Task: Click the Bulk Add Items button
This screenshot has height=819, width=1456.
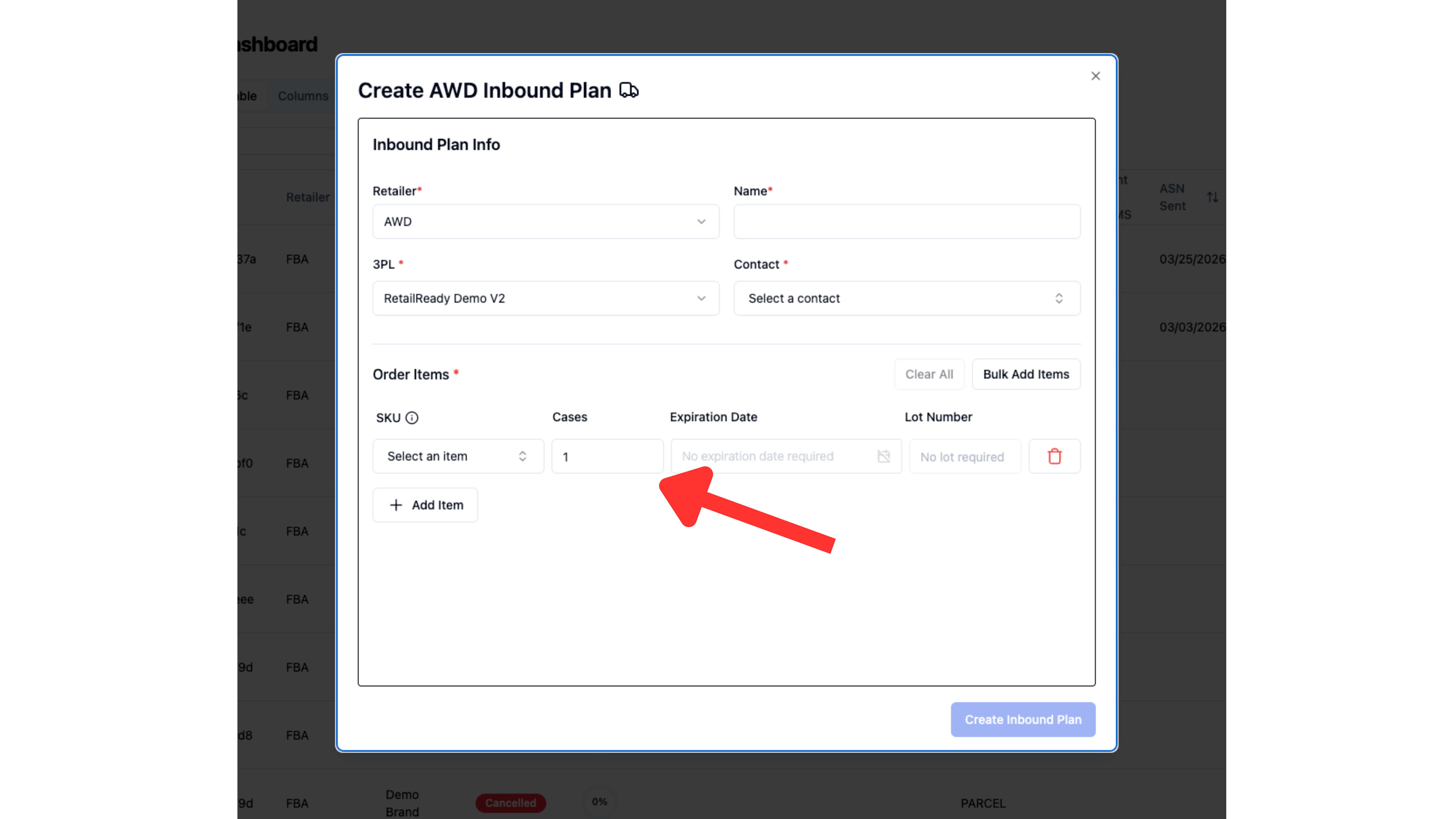Action: click(1026, 374)
